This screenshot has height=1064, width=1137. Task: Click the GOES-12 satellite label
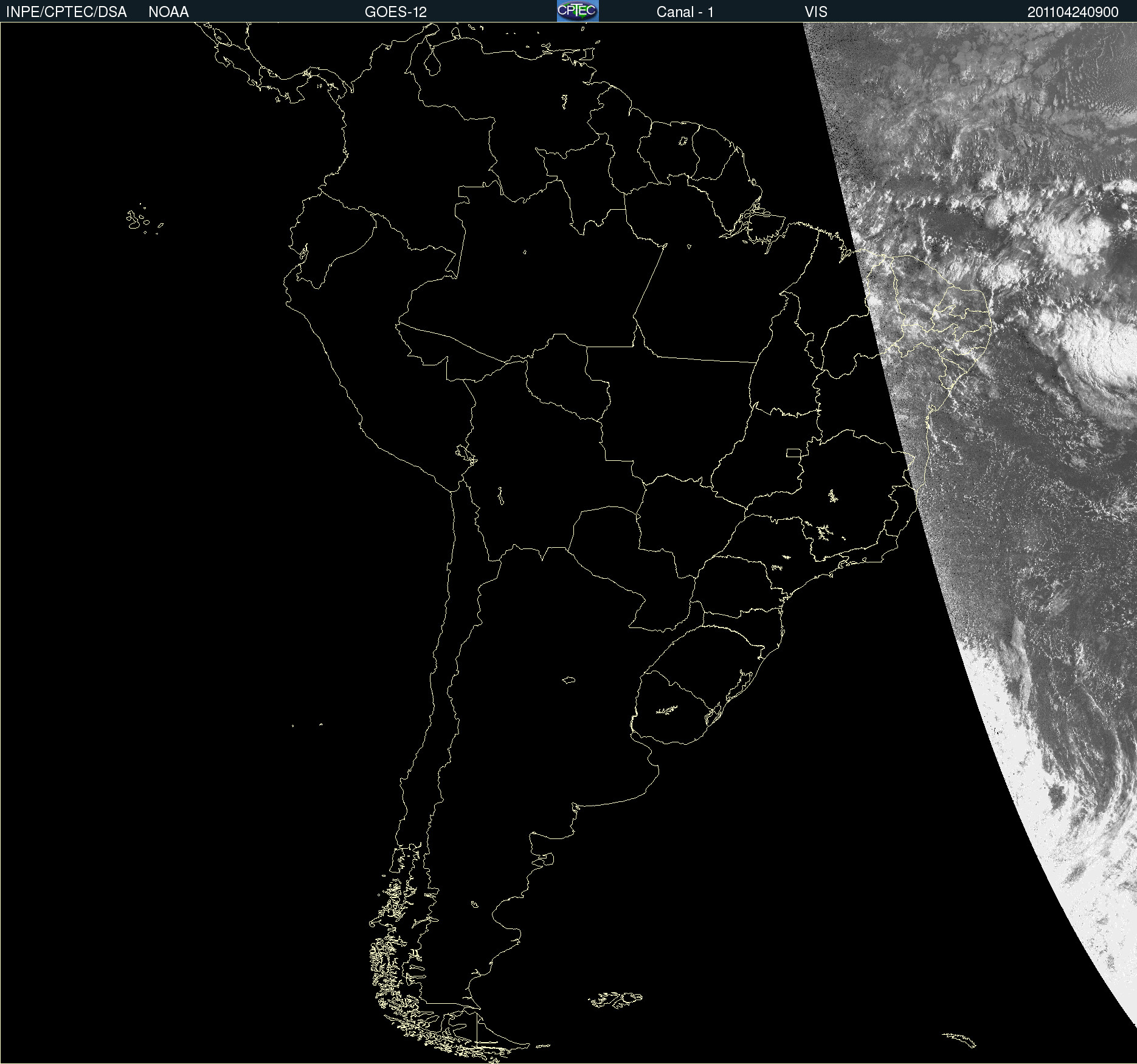pos(396,12)
